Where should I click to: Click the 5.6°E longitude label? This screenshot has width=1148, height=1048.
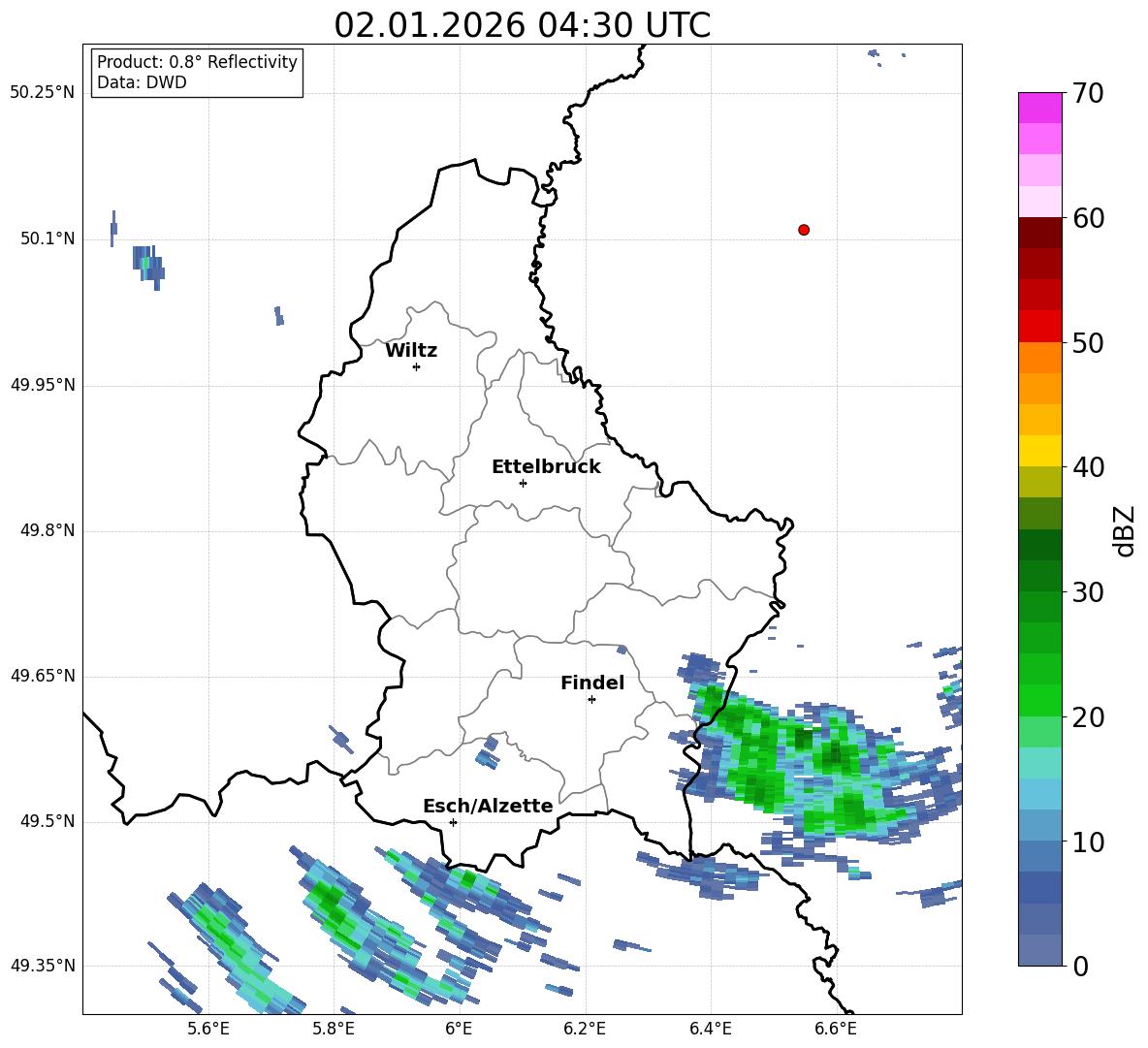[x=208, y=1029]
